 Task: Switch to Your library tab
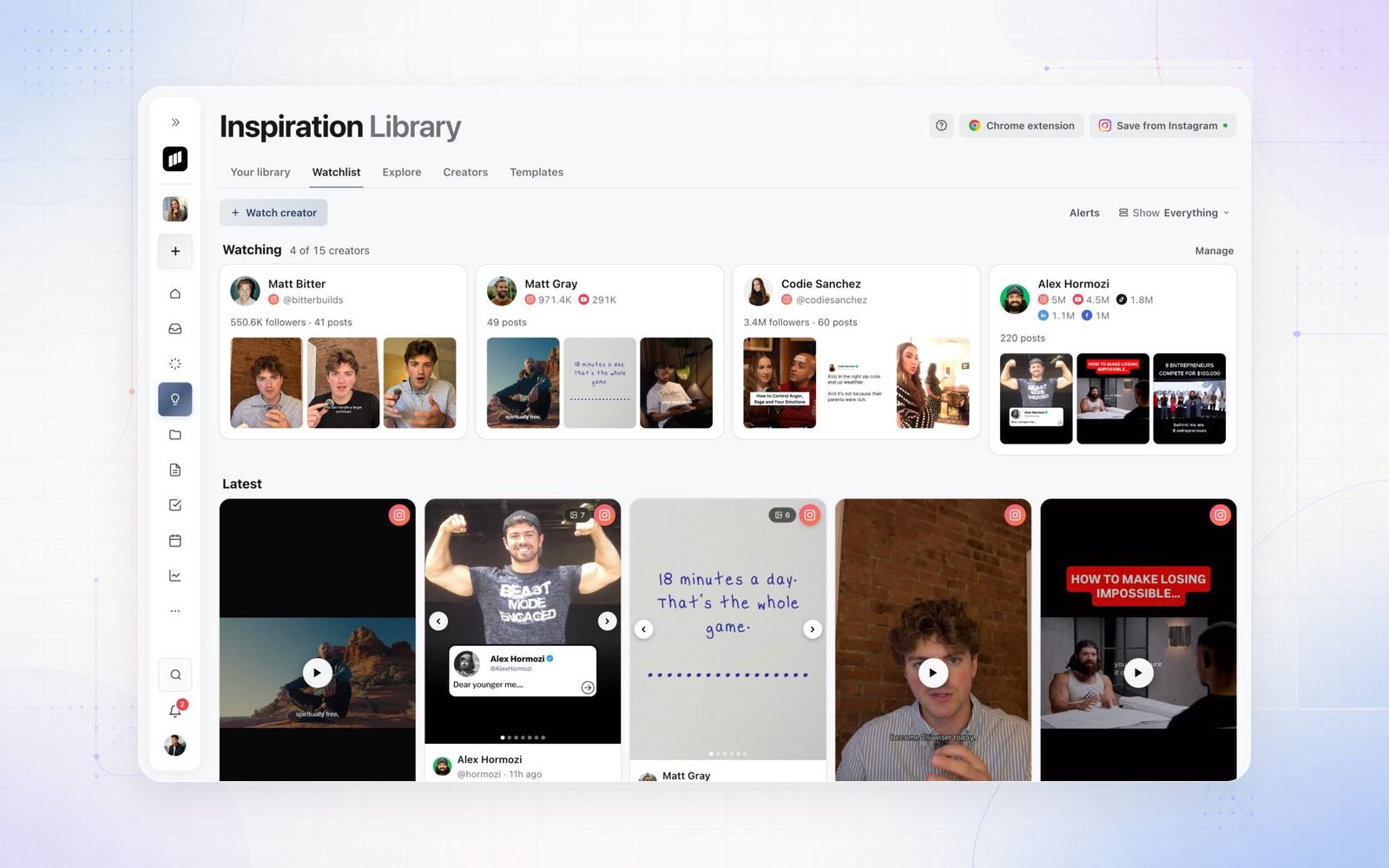260,172
